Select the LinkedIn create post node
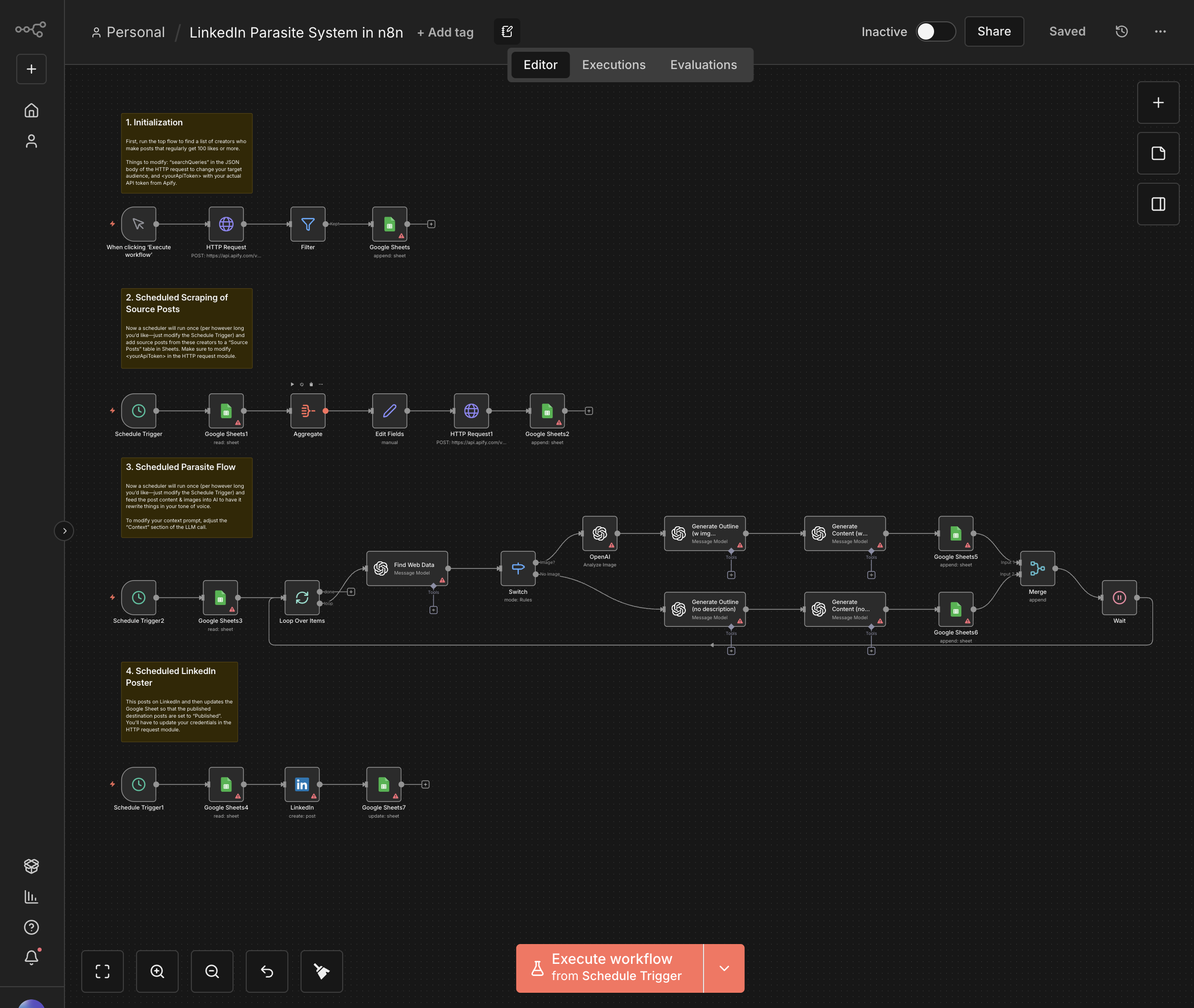 pos(302,784)
